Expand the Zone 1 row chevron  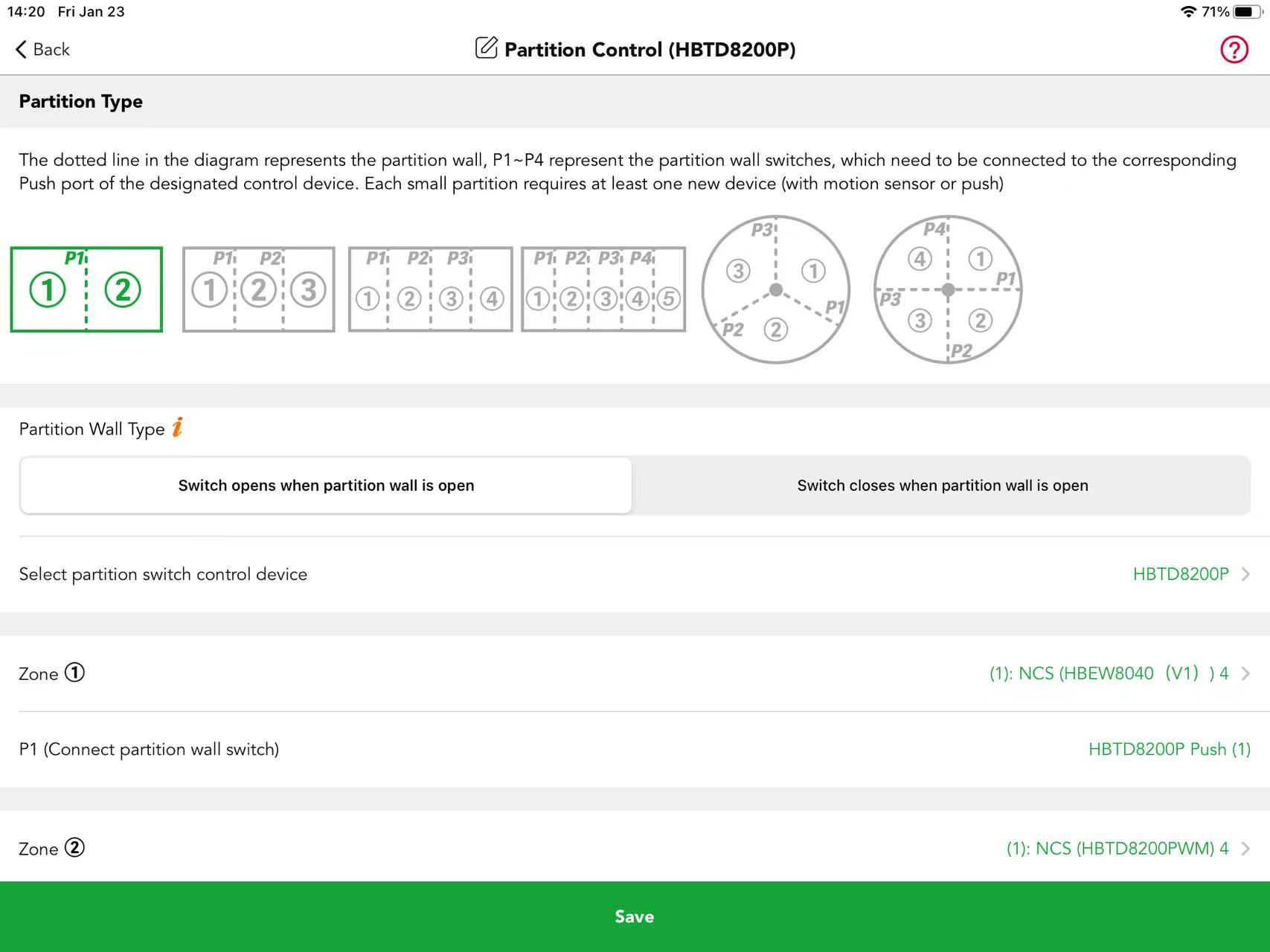tap(1245, 674)
